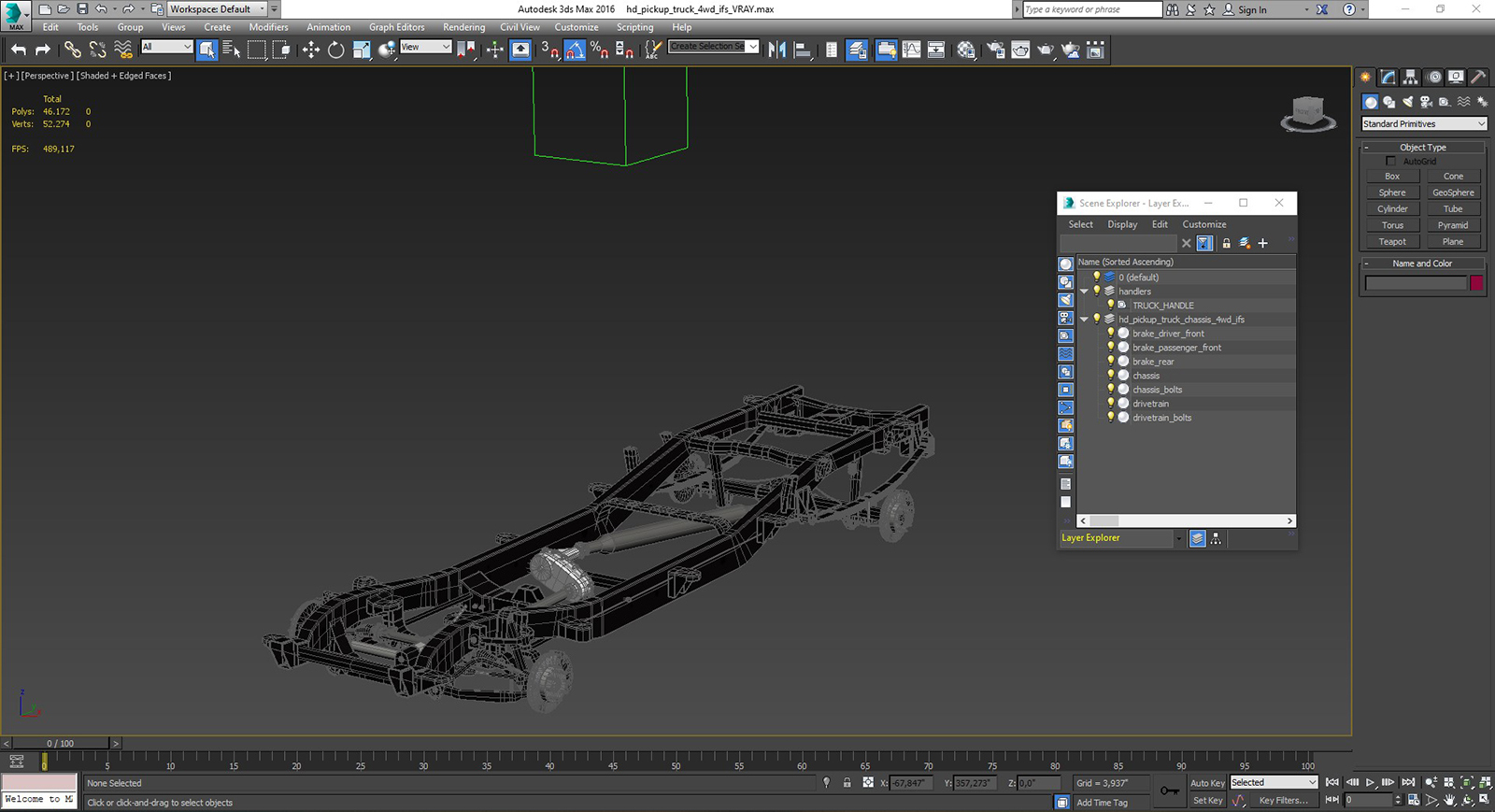
Task: Choose the Select and Uniform Scale tool
Action: coord(362,50)
